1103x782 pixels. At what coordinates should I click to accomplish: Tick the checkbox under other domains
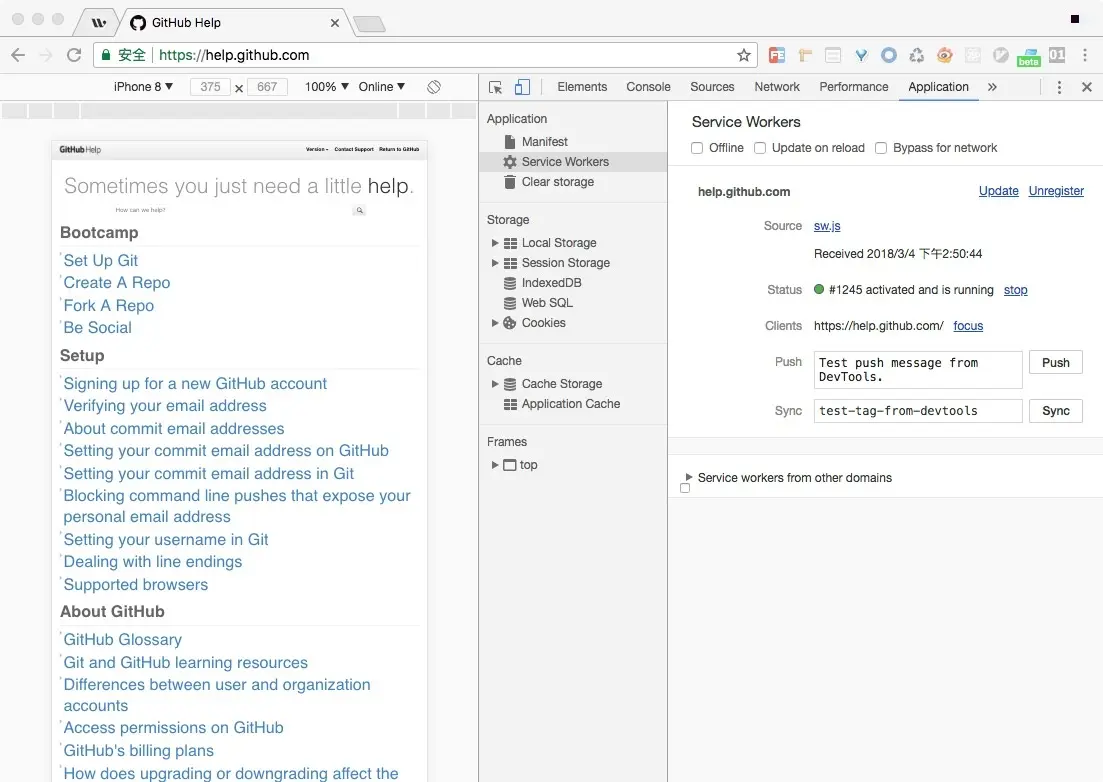click(685, 488)
